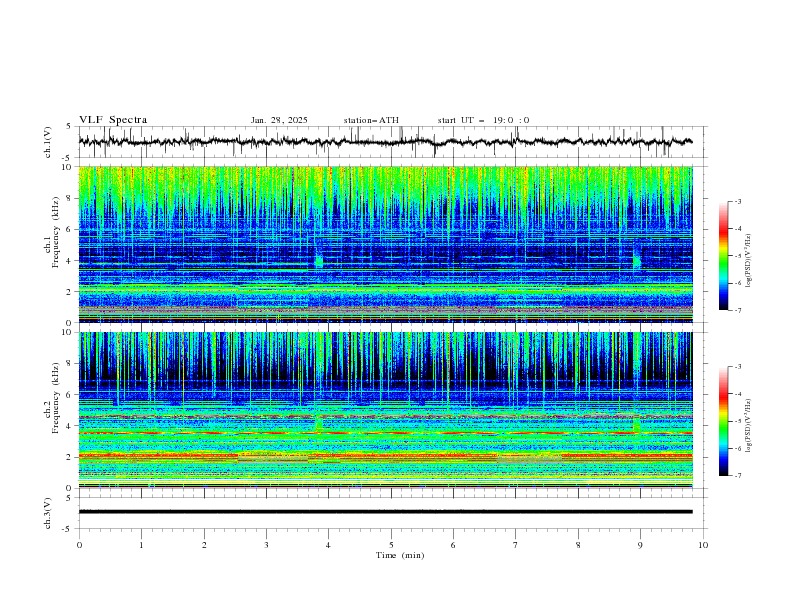The width and height of the screenshot is (792, 612).
Task: Click the ch.1 burst at 4 kHz near minute 9
Action: click(636, 261)
